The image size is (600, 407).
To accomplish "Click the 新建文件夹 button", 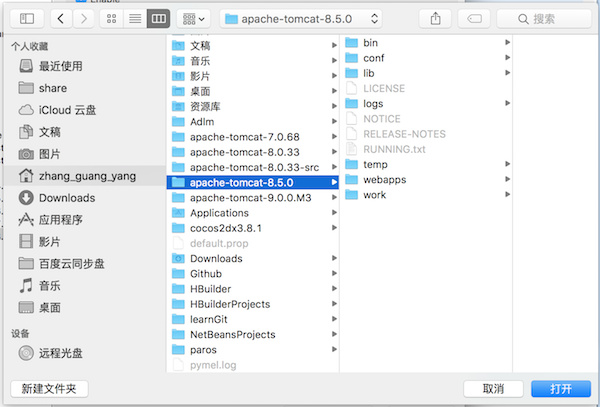I will coord(49,389).
